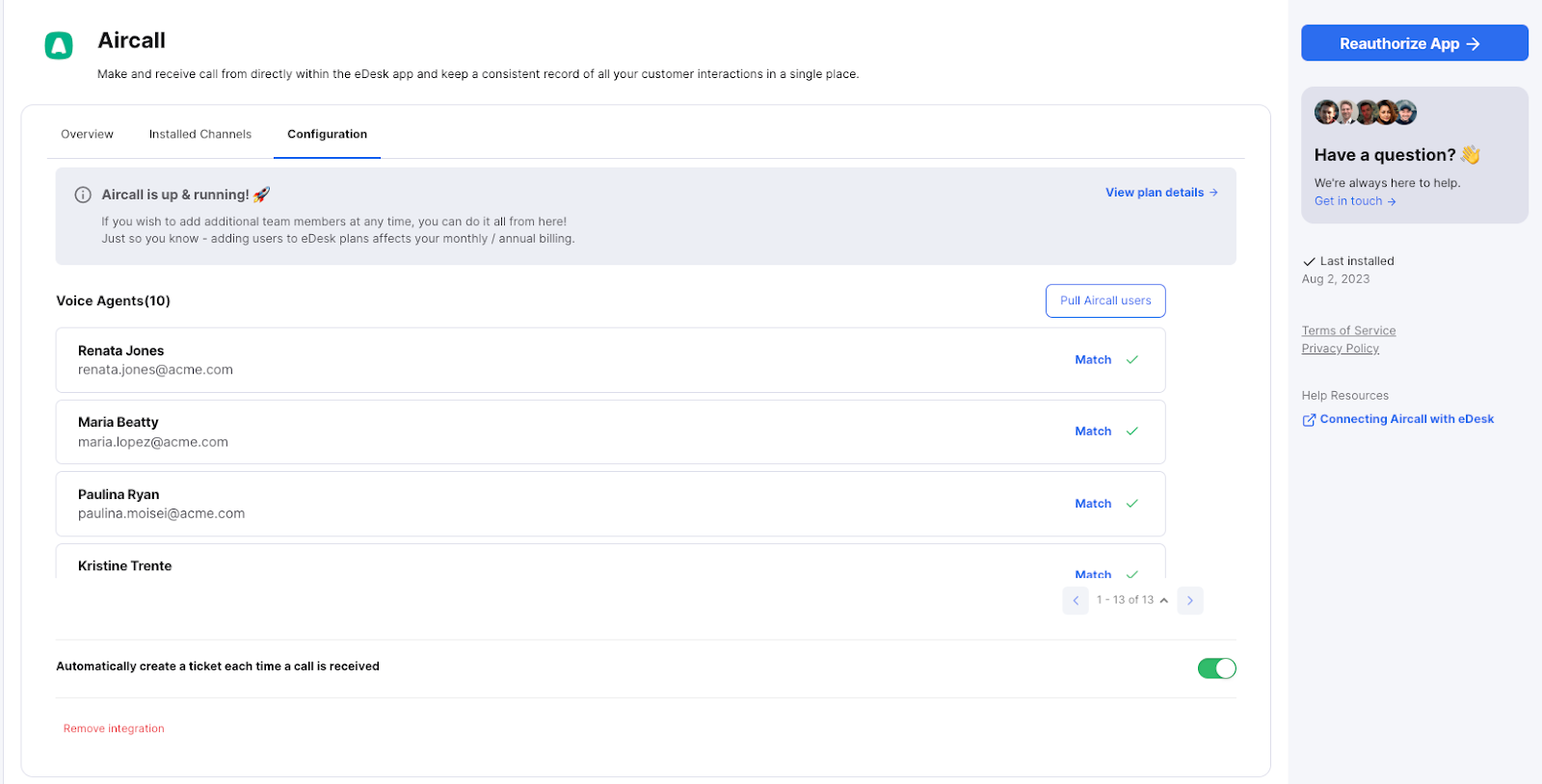Click the maria.lopez@acme.com email text

pos(153,442)
